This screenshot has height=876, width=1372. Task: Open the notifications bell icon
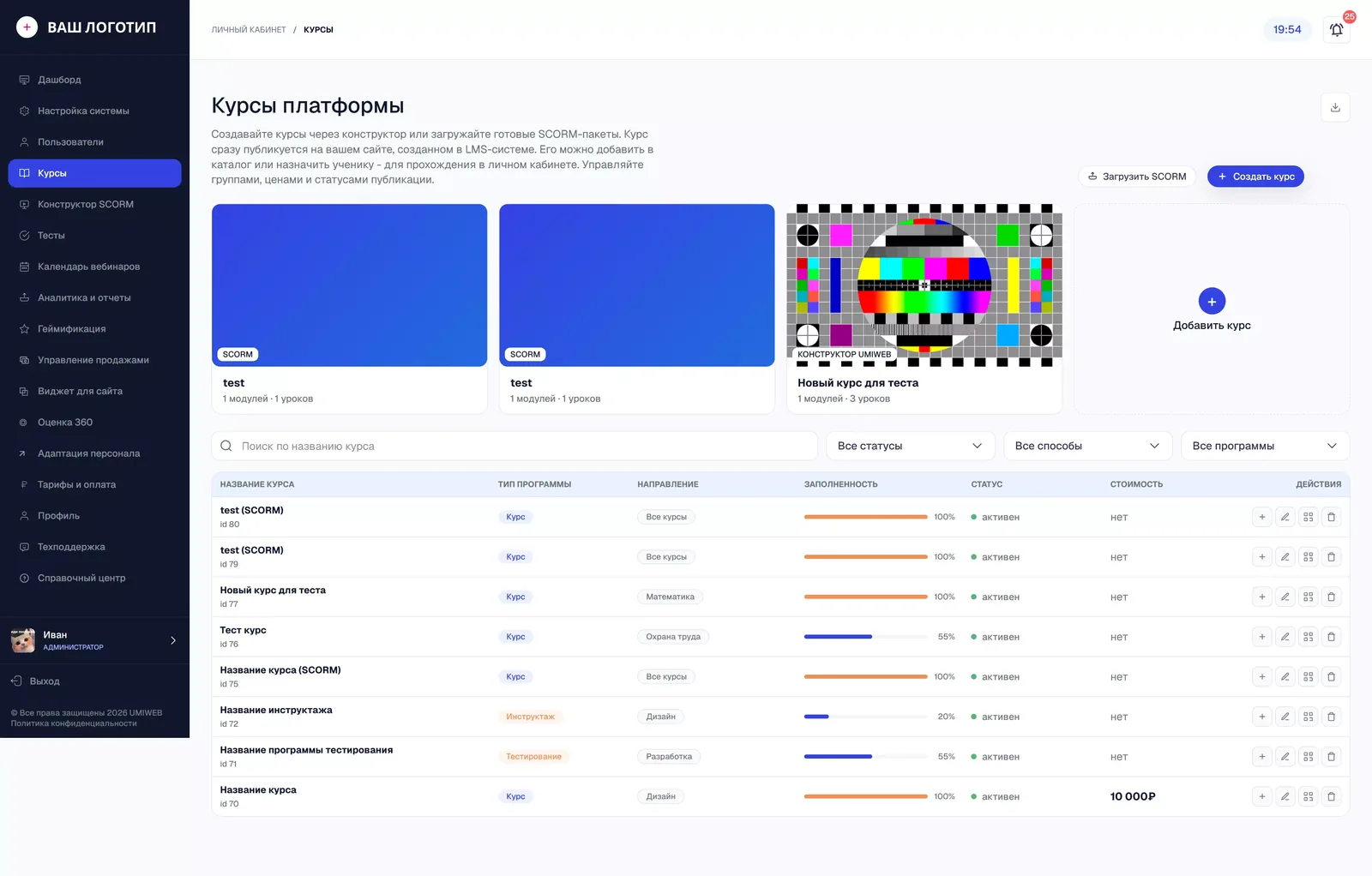click(x=1336, y=30)
